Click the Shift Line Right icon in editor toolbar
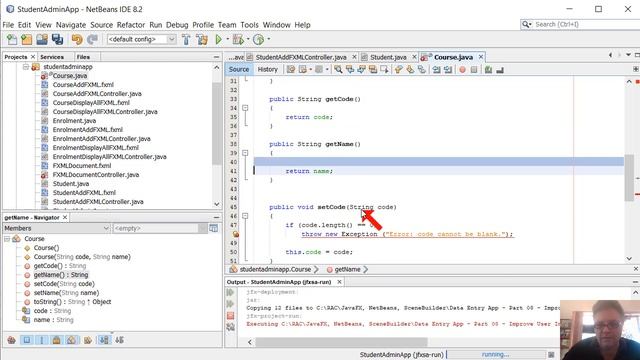This screenshot has width=640, height=360. pyautogui.click(x=448, y=70)
